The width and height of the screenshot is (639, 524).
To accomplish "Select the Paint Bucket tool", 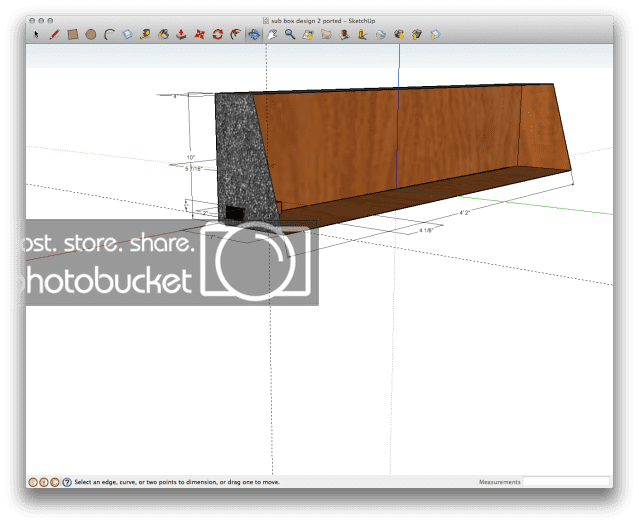I will 163,34.
